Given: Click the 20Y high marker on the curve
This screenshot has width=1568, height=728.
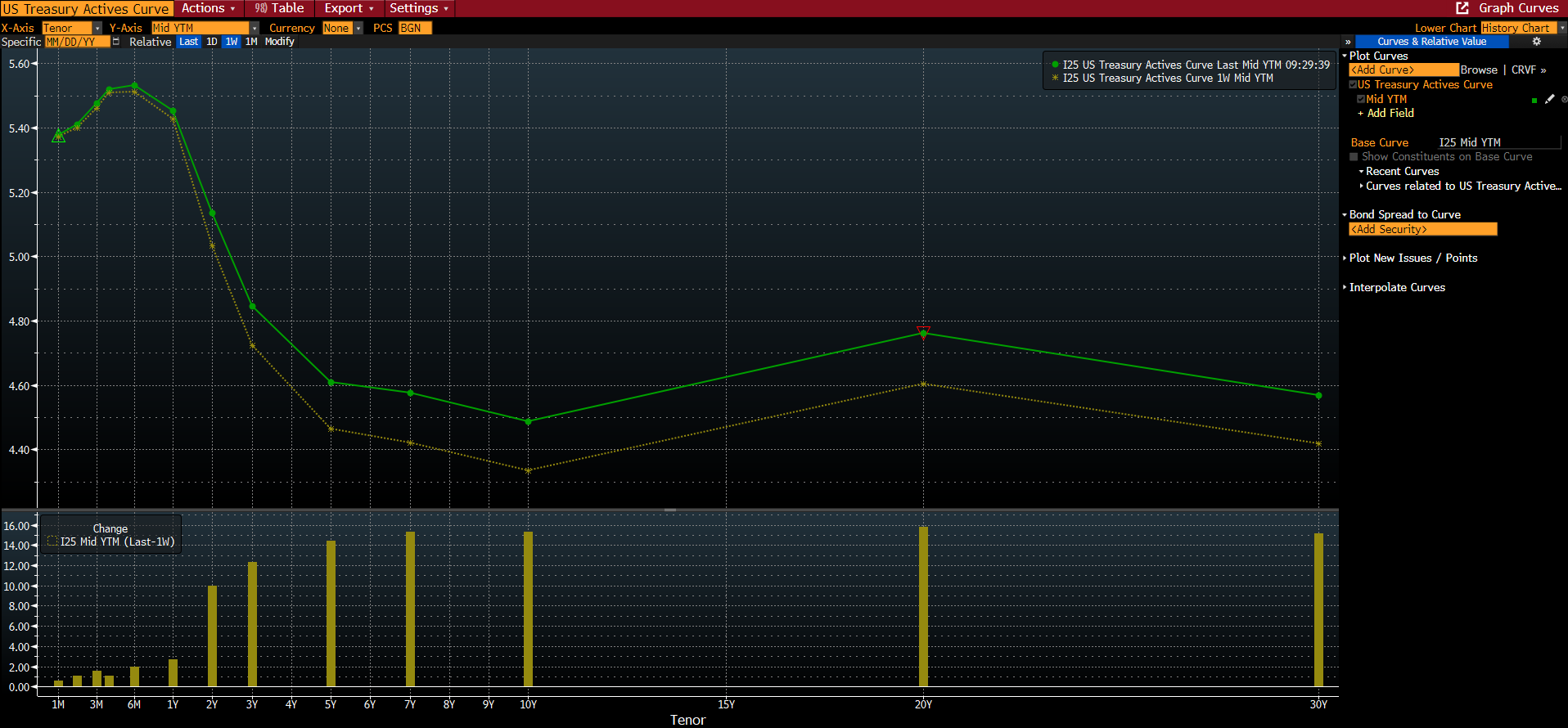Looking at the screenshot, I should (923, 332).
